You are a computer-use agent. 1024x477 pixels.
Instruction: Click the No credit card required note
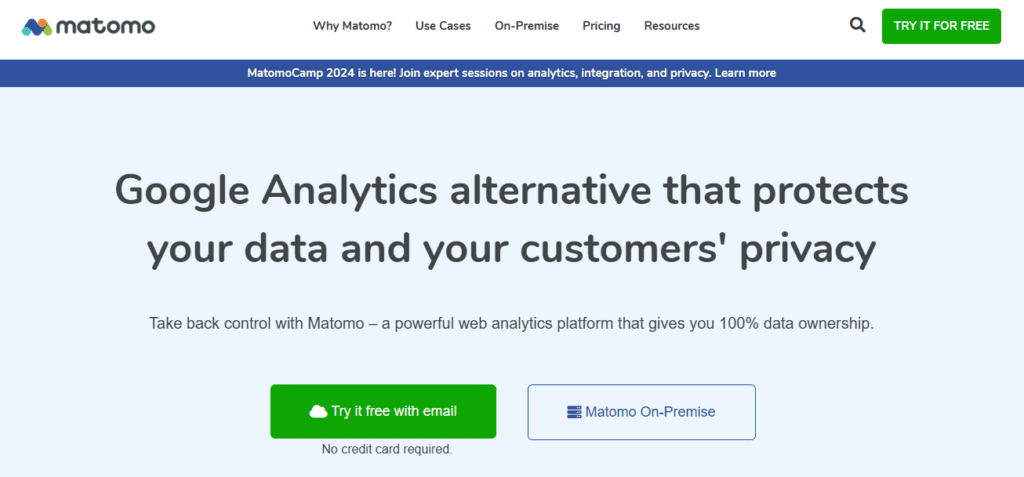(x=387, y=450)
